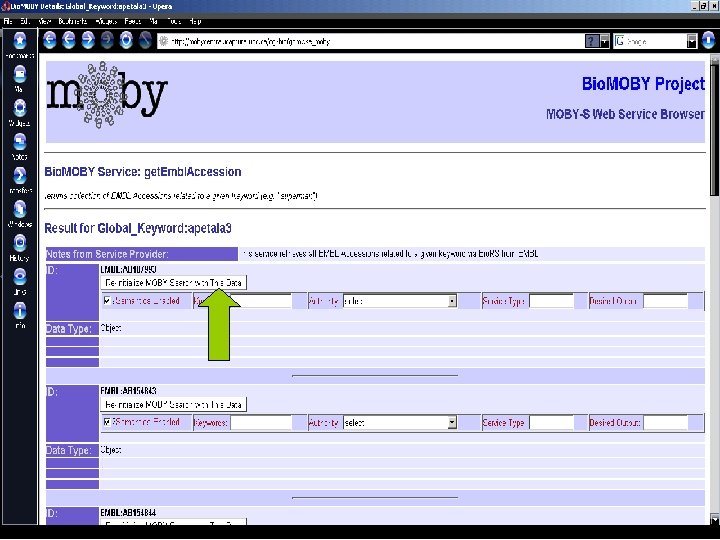
Task: Click the page icon inside the address bar
Action: [163, 41]
